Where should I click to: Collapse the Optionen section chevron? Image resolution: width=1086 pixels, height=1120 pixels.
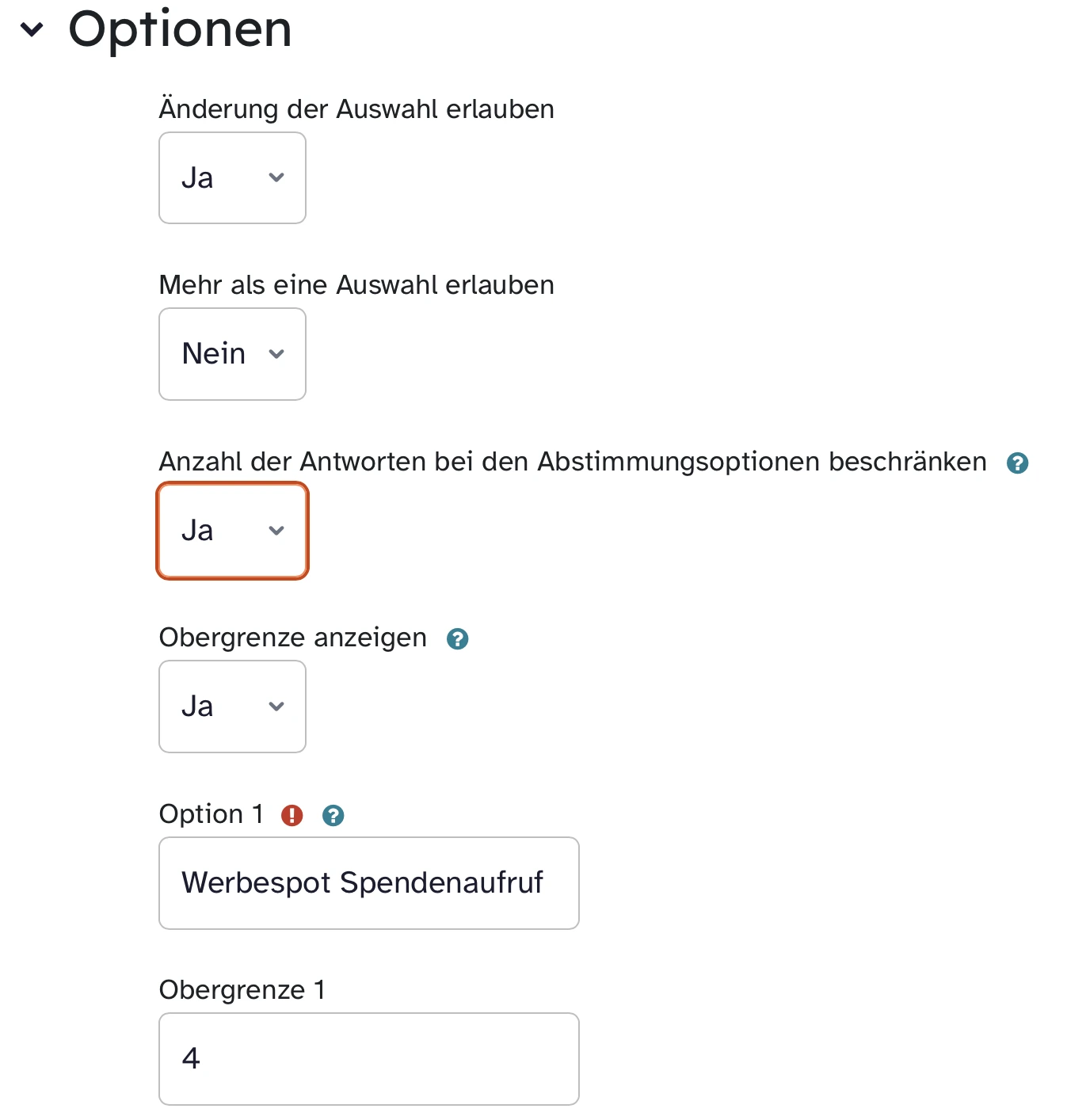coord(32,30)
